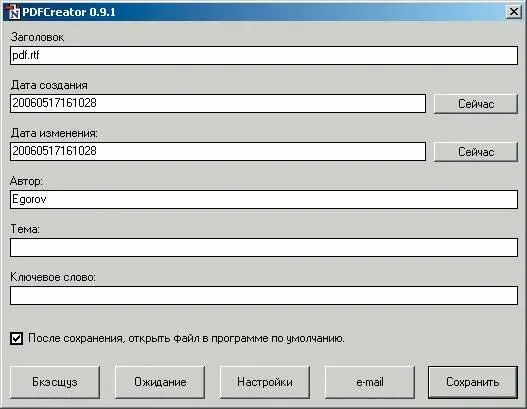The image size is (527, 409).
Task: Click the Заголовок label text
Action: (37, 37)
